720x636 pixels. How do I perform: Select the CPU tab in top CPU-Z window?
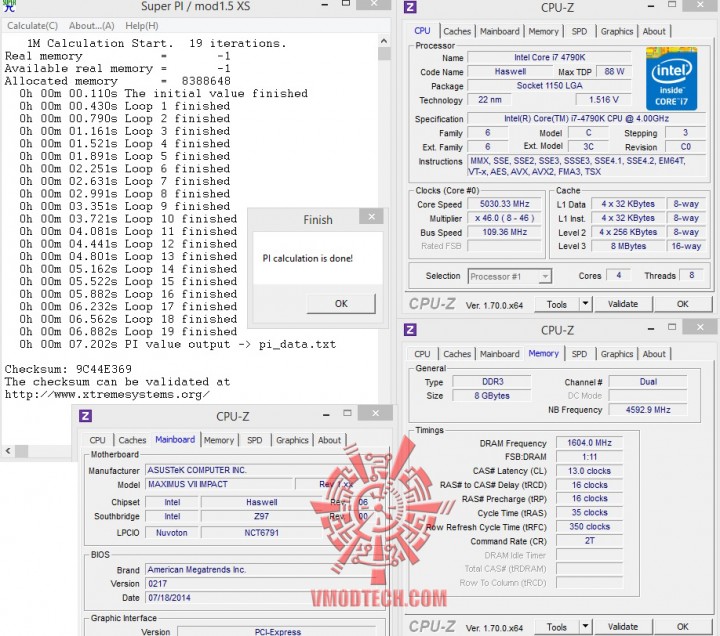(422, 30)
